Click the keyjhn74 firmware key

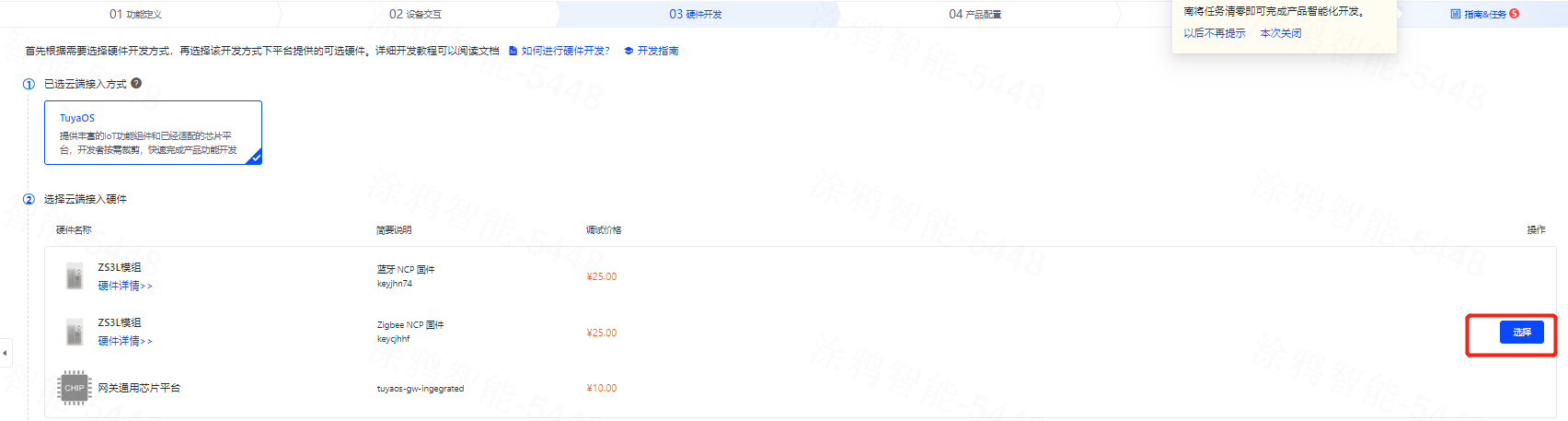click(x=395, y=284)
